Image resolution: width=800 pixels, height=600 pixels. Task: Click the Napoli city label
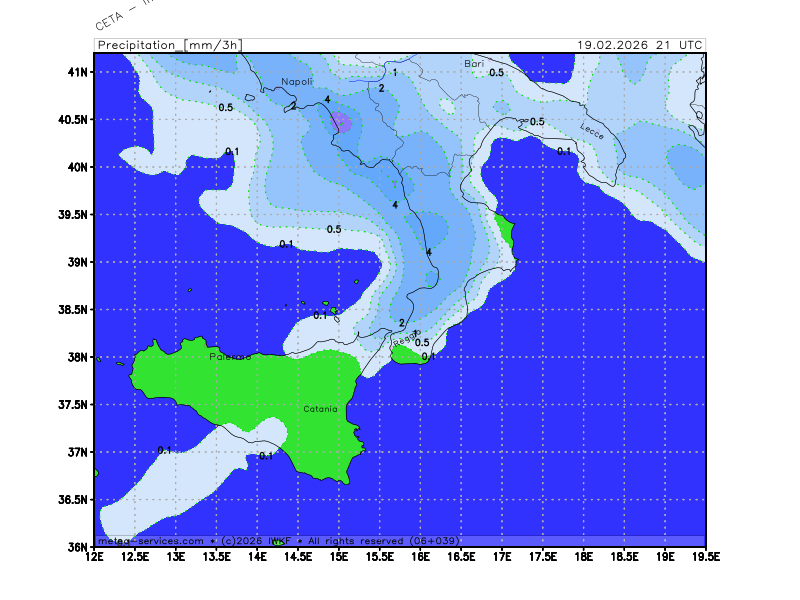click(x=297, y=81)
